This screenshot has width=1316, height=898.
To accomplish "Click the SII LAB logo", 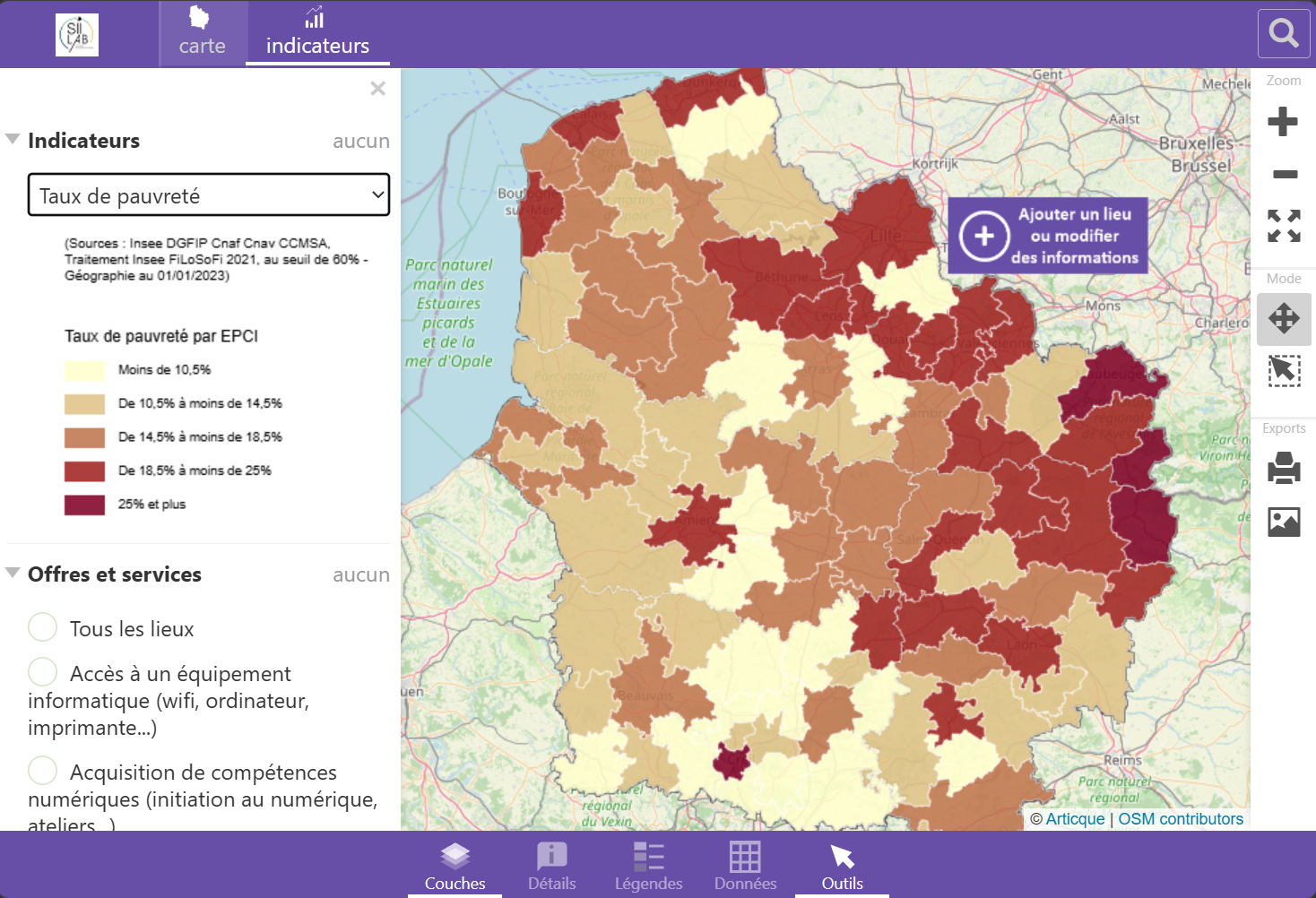I will click(x=77, y=35).
